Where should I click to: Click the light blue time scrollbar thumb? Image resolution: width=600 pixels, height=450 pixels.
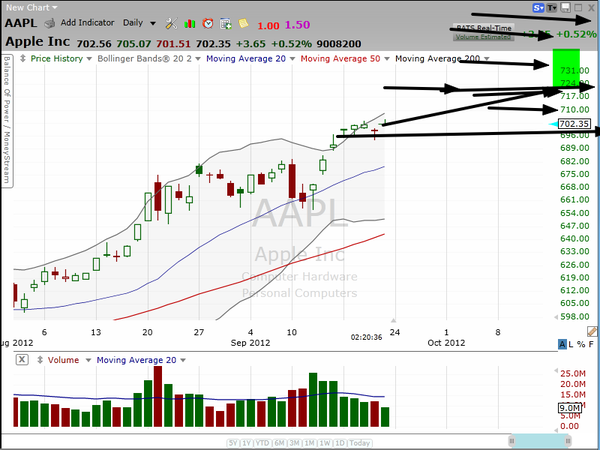pos(540,441)
